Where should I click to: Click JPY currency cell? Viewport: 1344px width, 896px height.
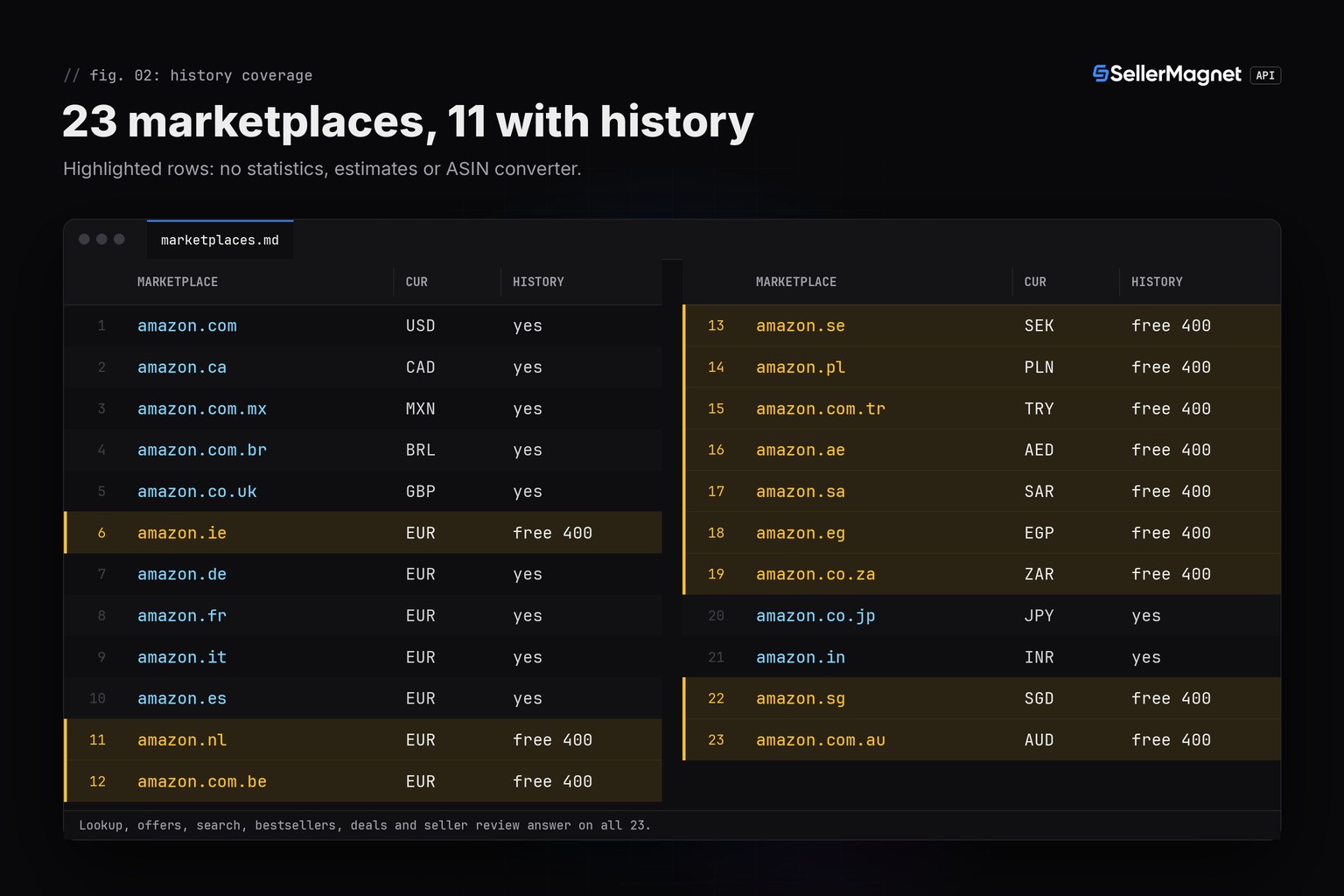1039,616
